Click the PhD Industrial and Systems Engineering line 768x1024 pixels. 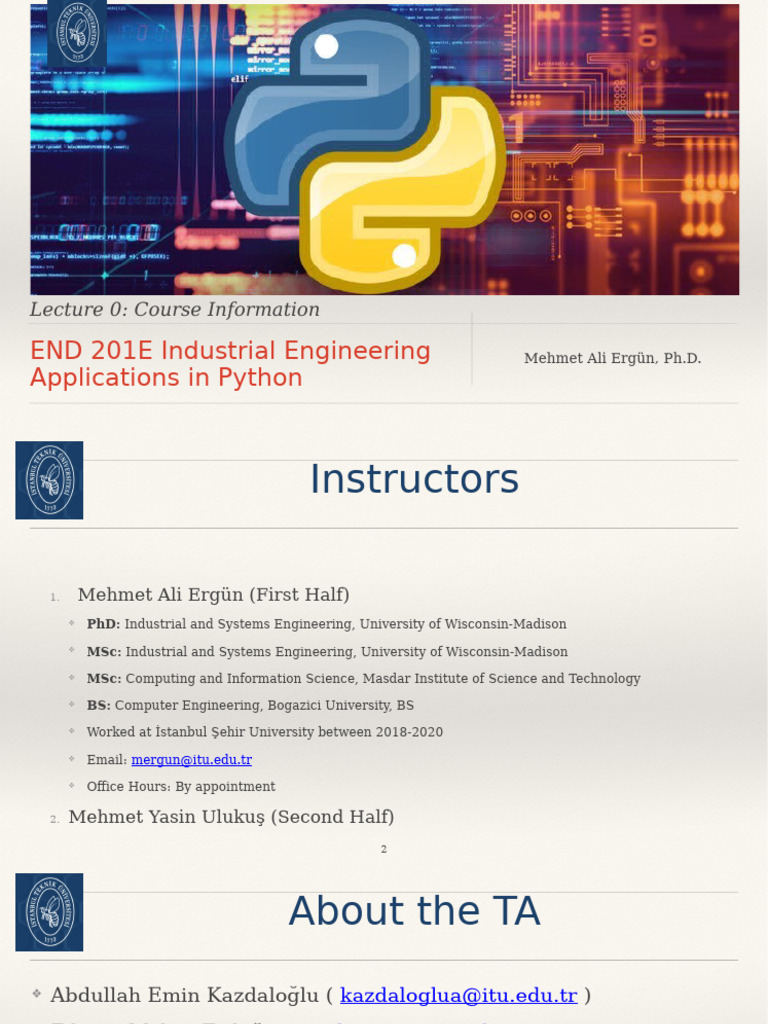pos(327,624)
